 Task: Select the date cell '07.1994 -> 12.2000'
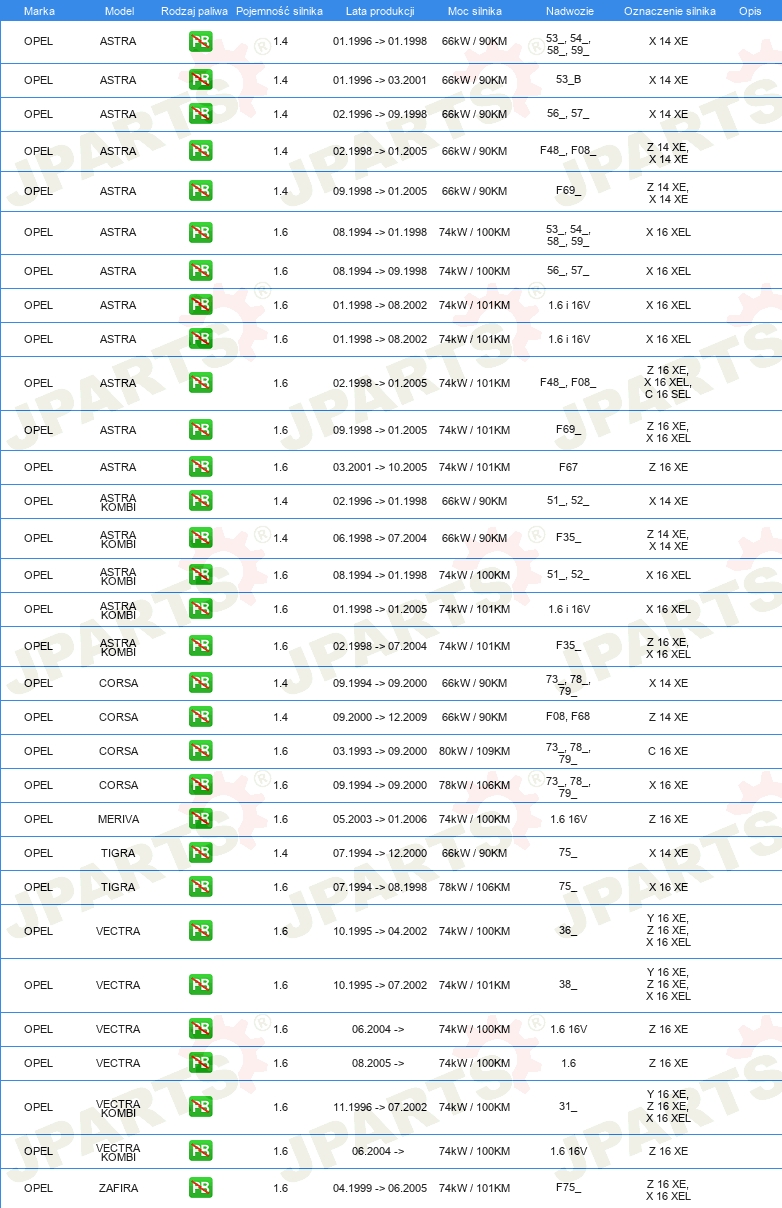point(380,853)
